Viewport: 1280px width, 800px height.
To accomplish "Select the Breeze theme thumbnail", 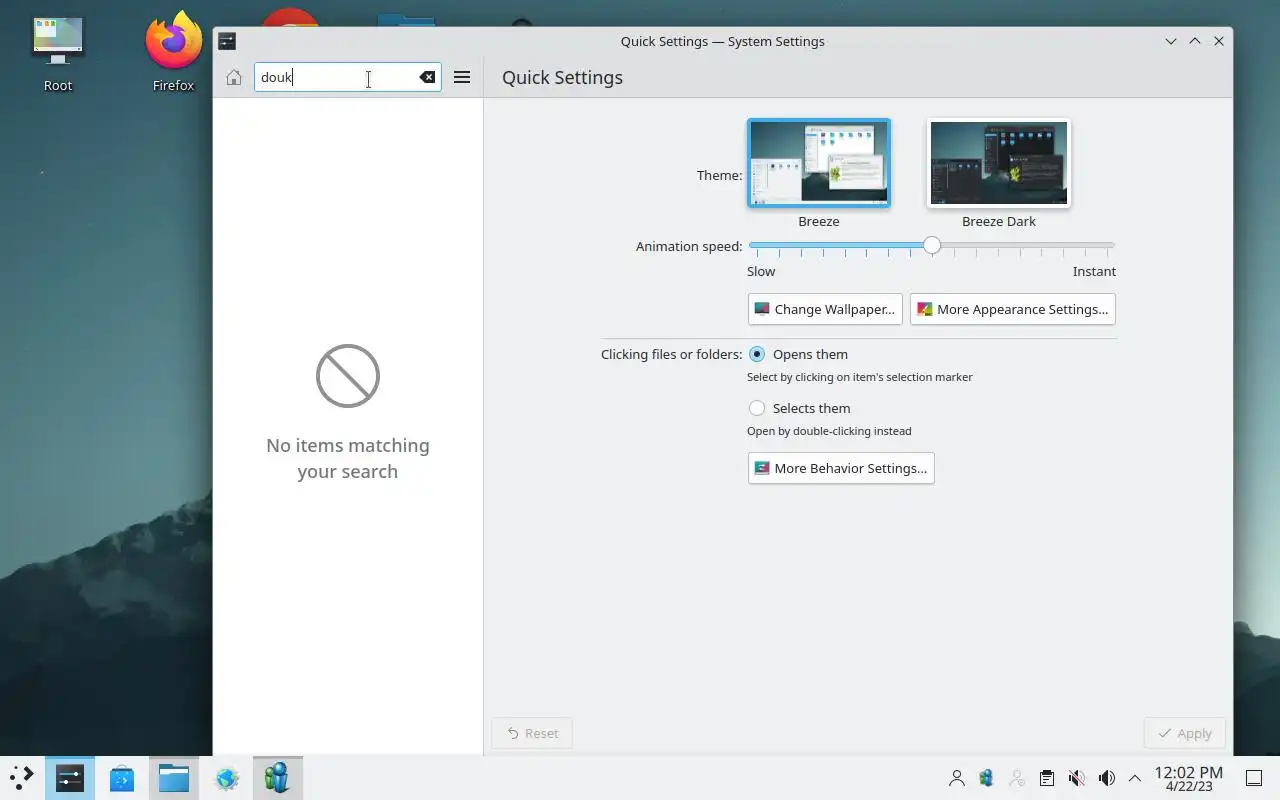I will (819, 163).
